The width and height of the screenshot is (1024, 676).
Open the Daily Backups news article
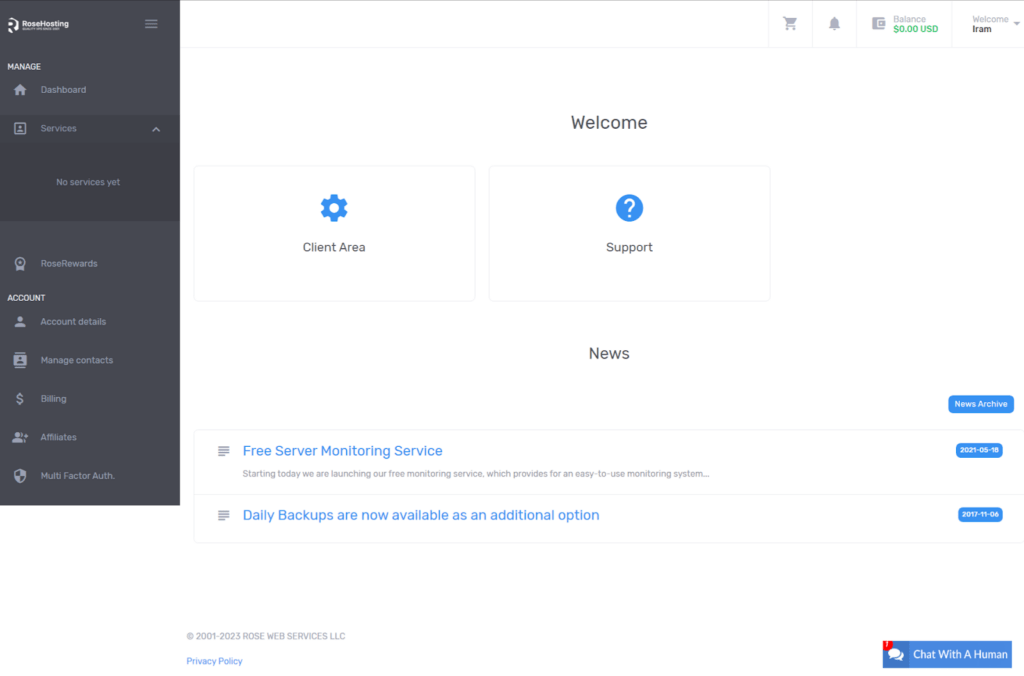click(421, 514)
